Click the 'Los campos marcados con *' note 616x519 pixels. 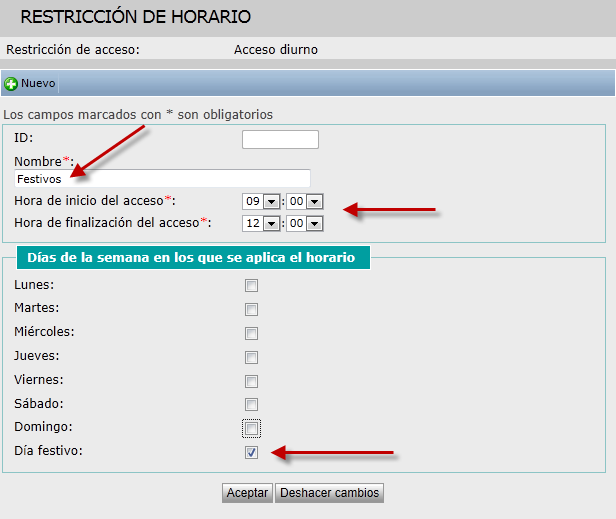(138, 115)
